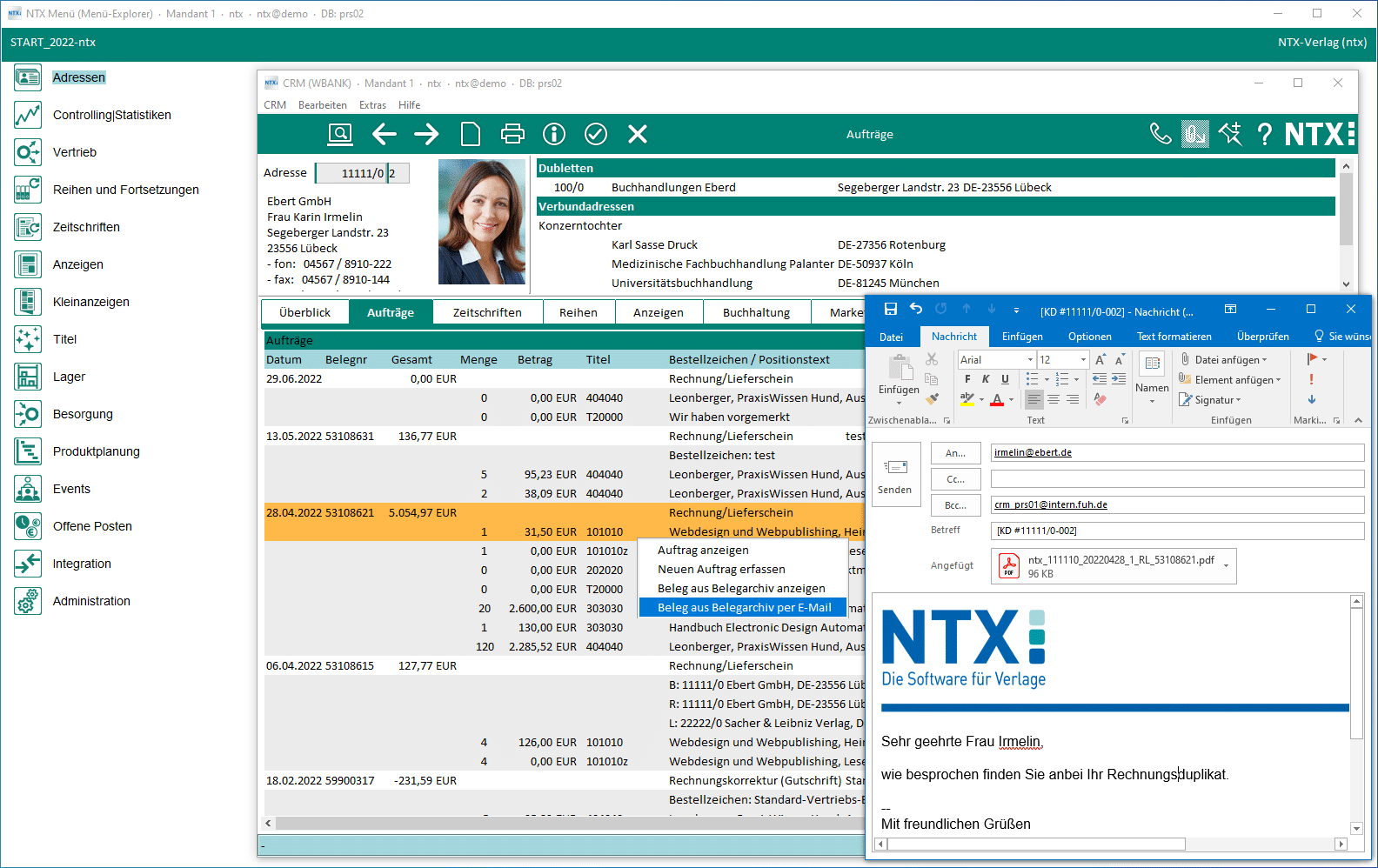
Task: Open the Offene Posten module
Action: click(92, 526)
